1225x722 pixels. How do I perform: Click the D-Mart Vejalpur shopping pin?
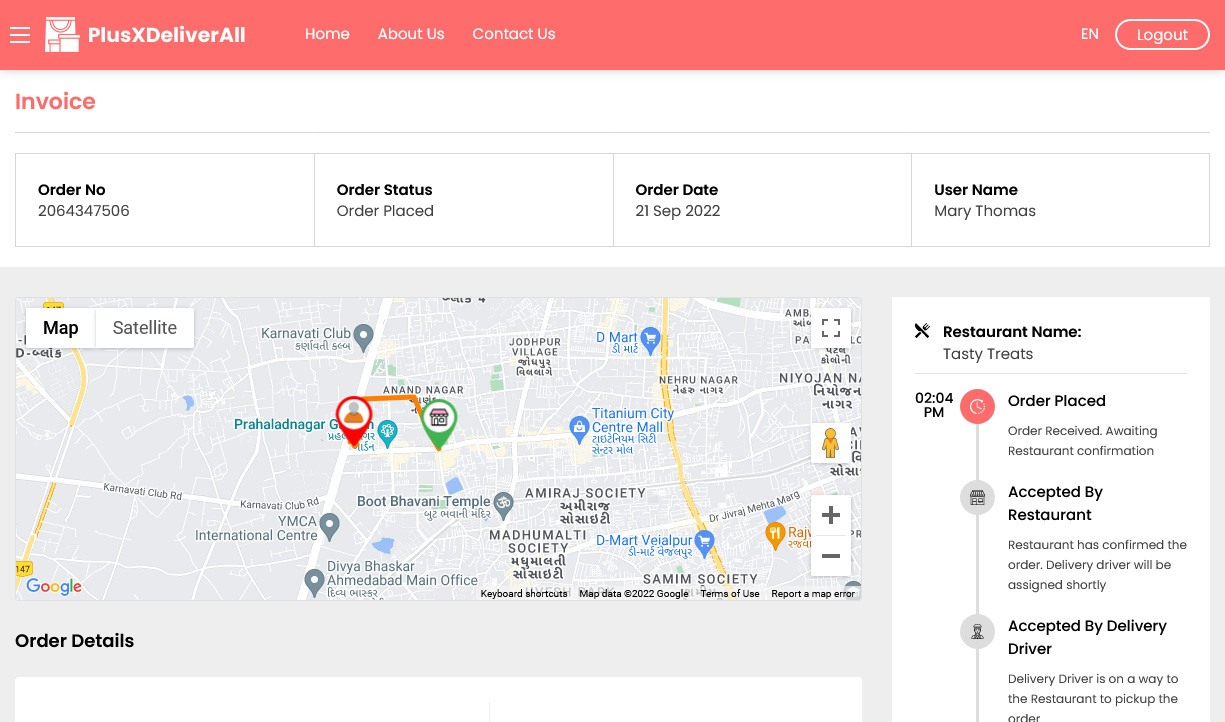705,542
